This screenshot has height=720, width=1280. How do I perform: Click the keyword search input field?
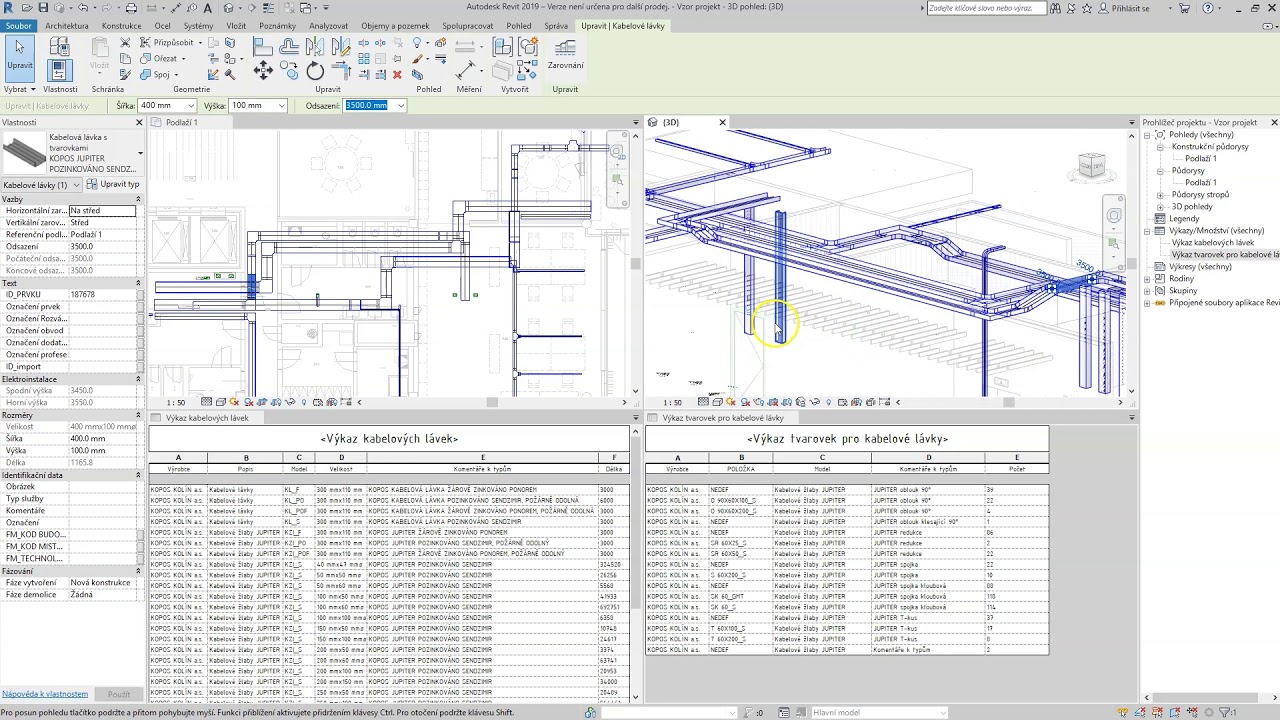986,8
